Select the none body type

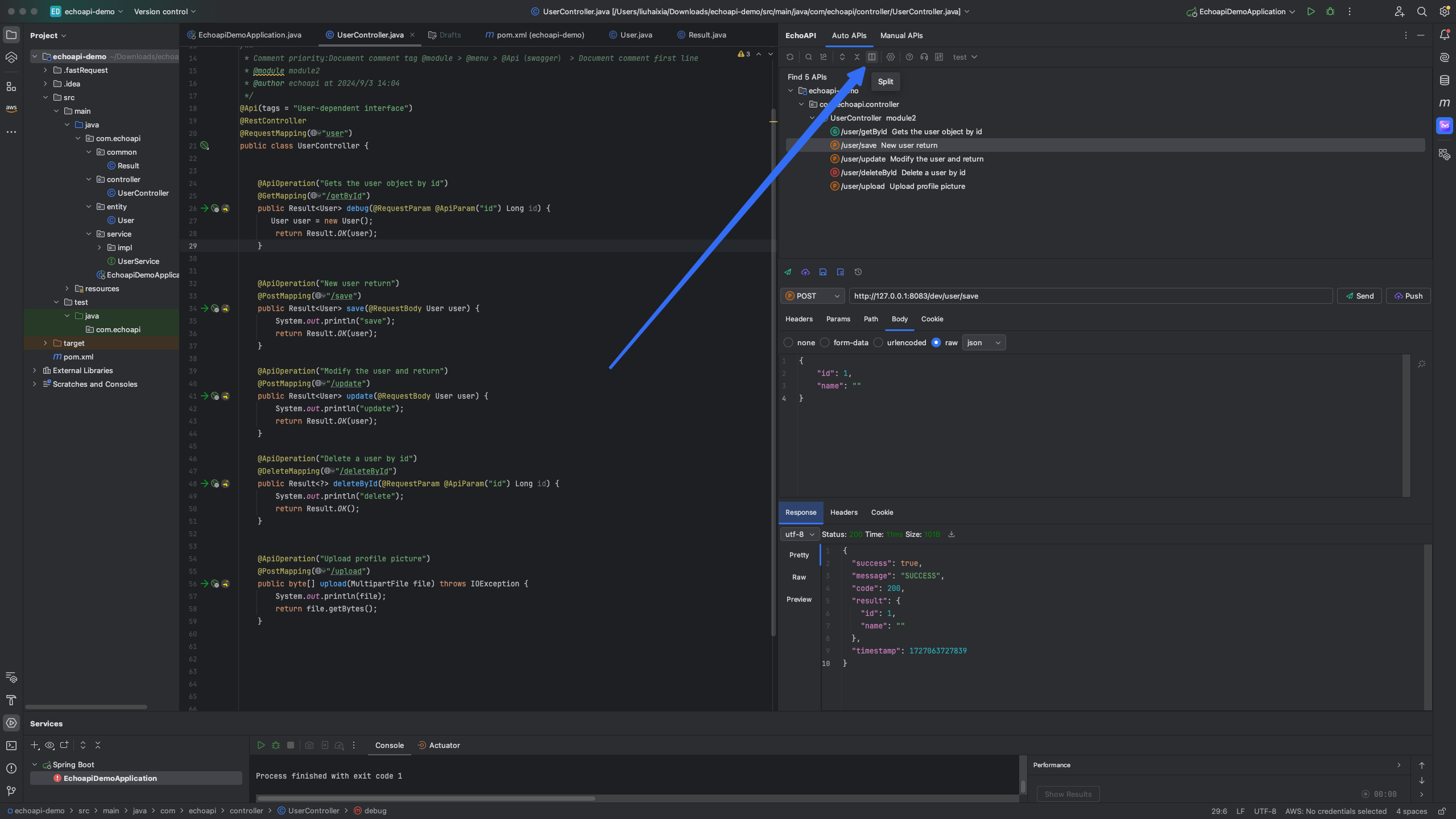788,342
